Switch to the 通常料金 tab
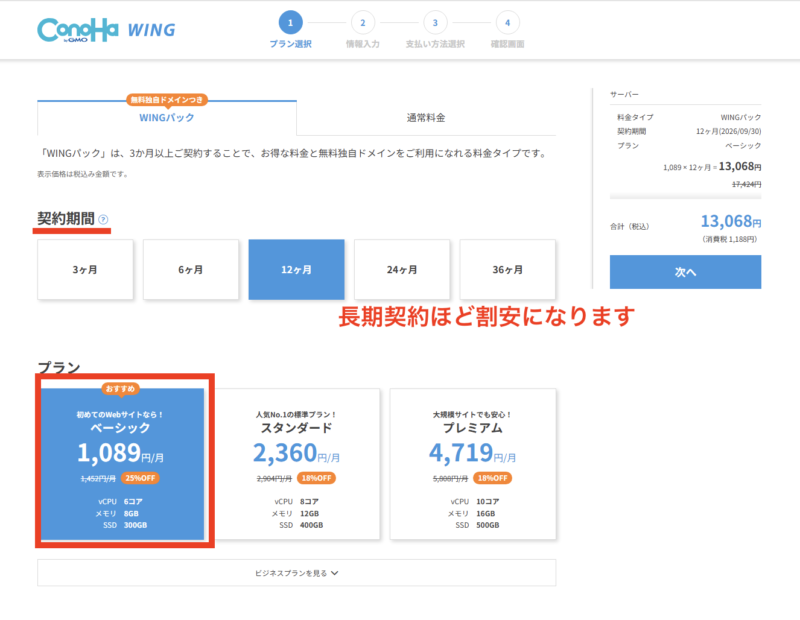800x620 pixels. 426,118
